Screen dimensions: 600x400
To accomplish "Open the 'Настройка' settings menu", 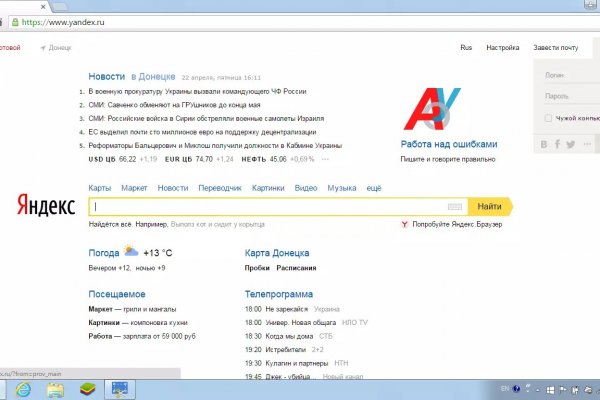I will tap(502, 48).
